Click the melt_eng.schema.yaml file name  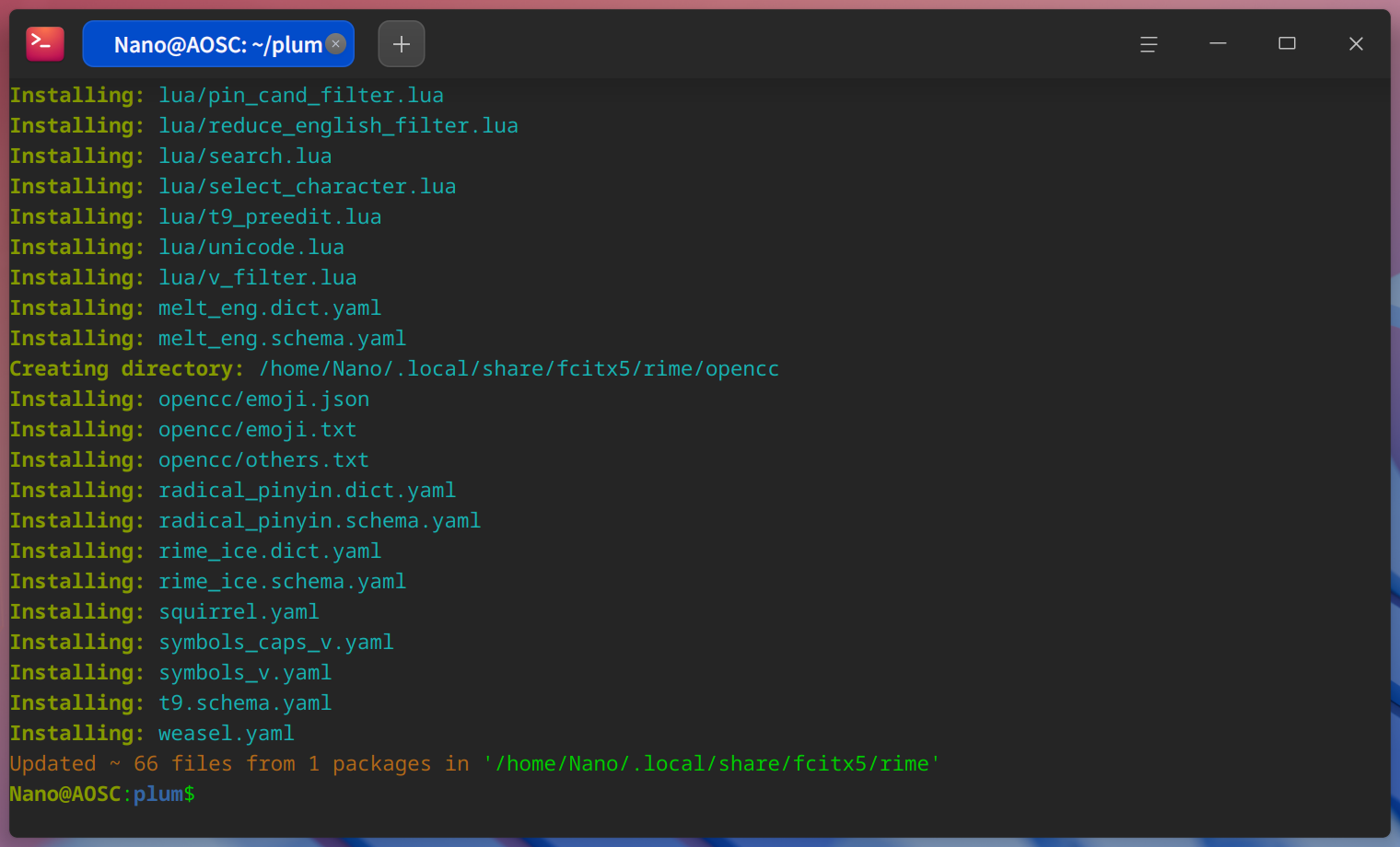tap(282, 339)
